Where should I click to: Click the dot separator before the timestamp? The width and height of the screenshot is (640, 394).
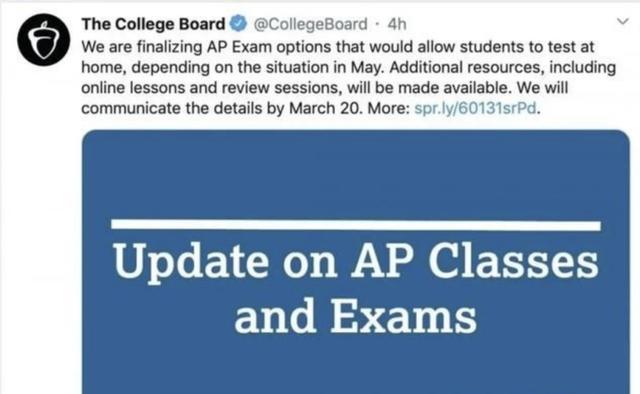click(377, 24)
